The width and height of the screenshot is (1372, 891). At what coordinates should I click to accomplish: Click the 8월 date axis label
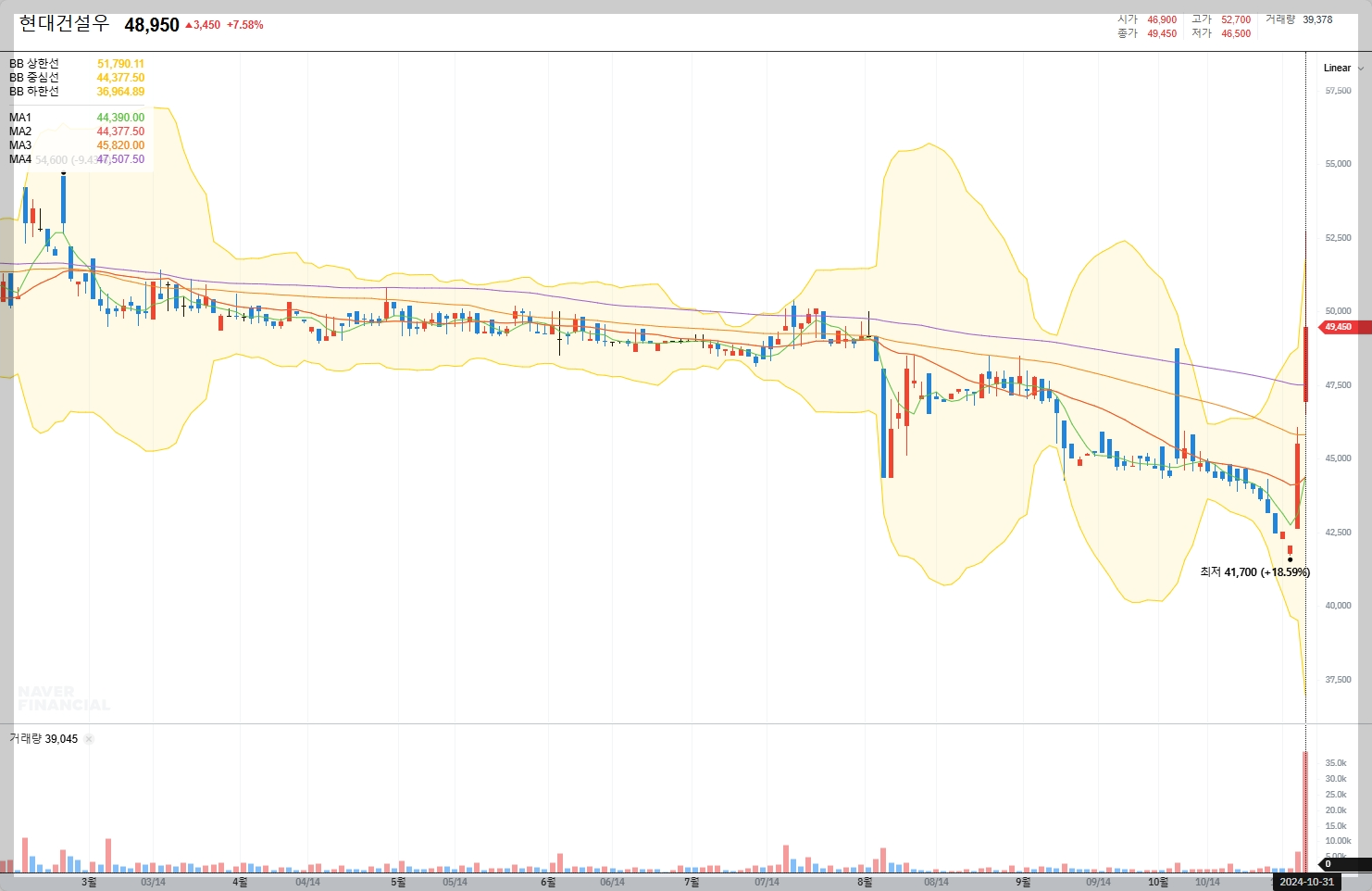point(865,882)
